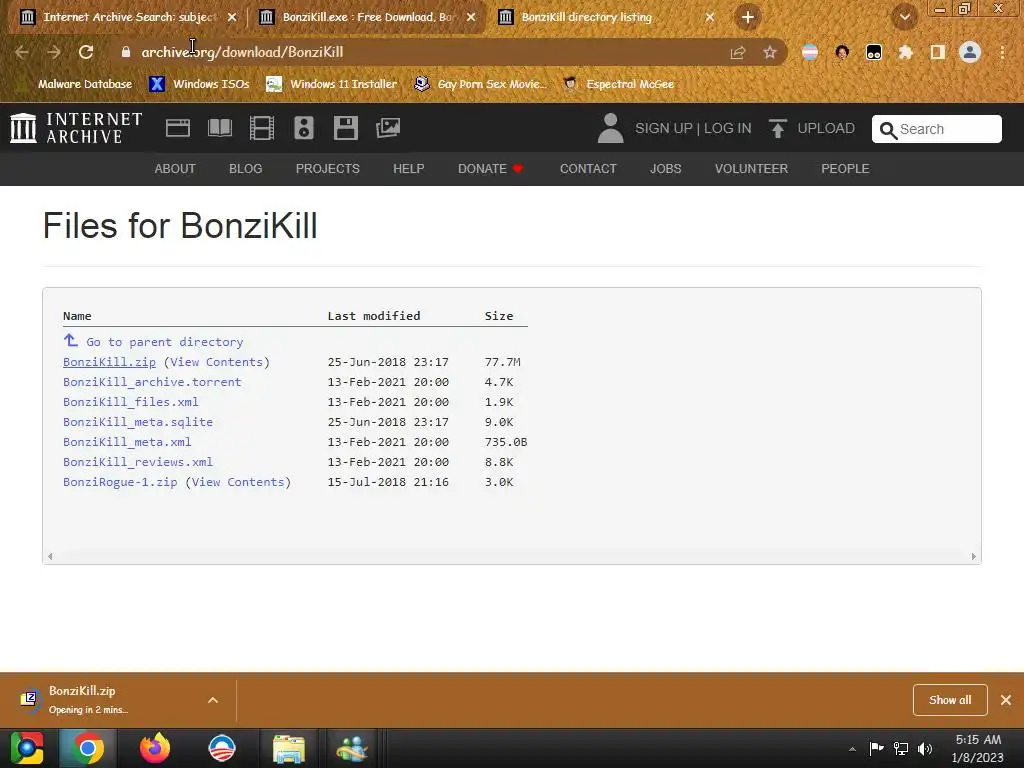1024x768 pixels.
Task: Open the PROJECTS menu item
Action: pos(328,168)
